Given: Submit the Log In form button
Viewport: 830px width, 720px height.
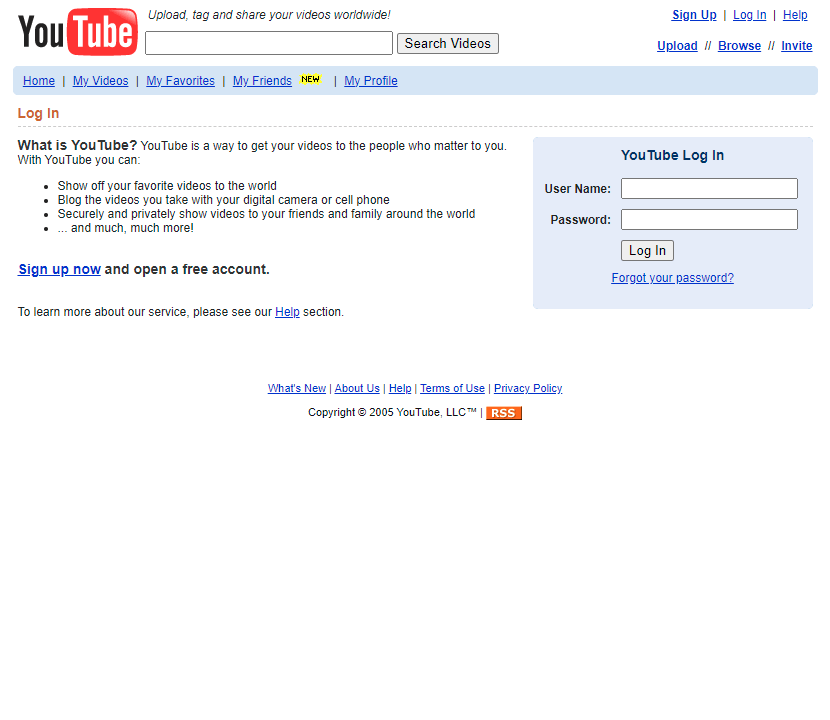Looking at the screenshot, I should 647,250.
